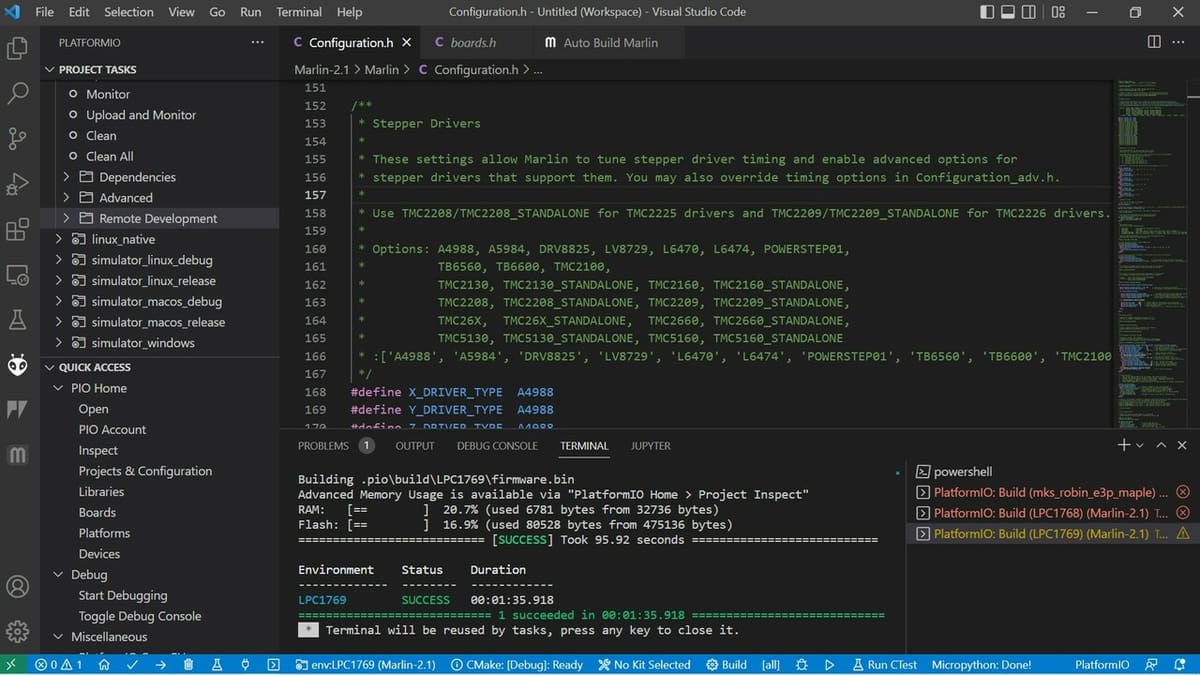Open the Auto Build Marlin 'M' icon
The width and height of the screenshot is (1200, 675).
click(x=17, y=455)
